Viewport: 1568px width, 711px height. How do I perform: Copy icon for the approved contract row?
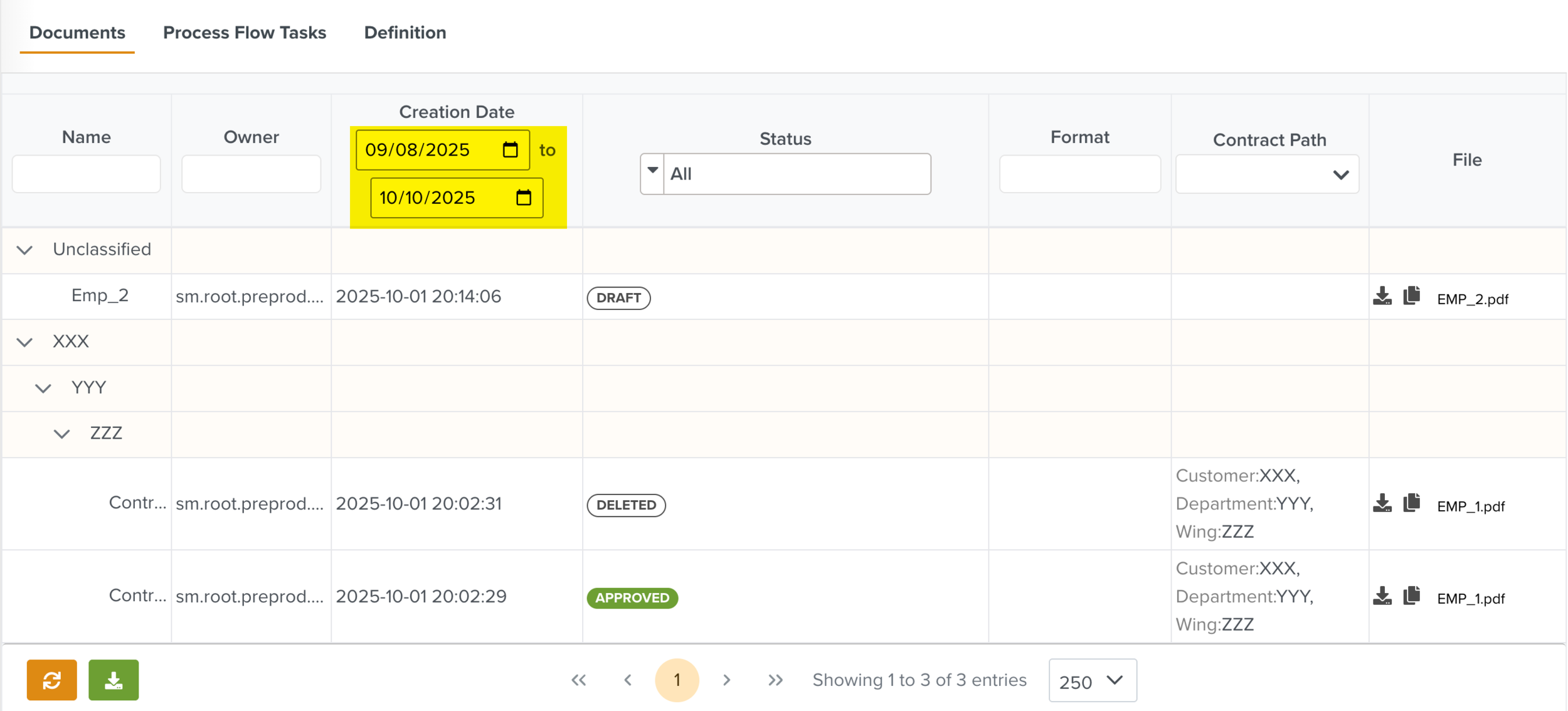pyautogui.click(x=1411, y=596)
